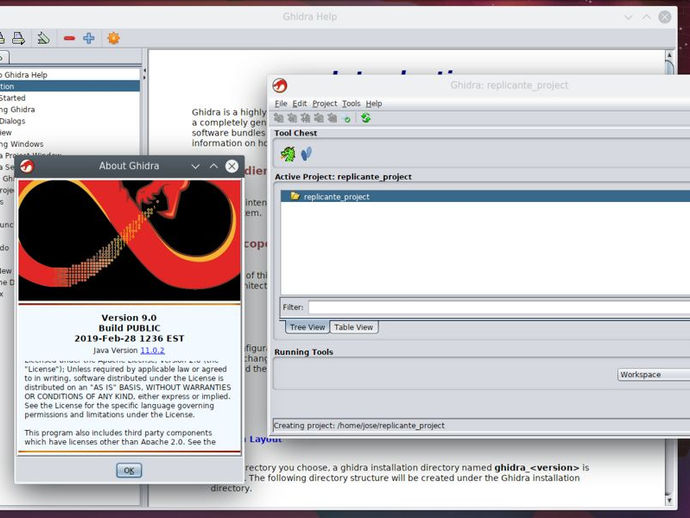Click the 'Version 9.0' text in About dialog
Image resolution: width=690 pixels, height=518 pixels.
point(129,318)
